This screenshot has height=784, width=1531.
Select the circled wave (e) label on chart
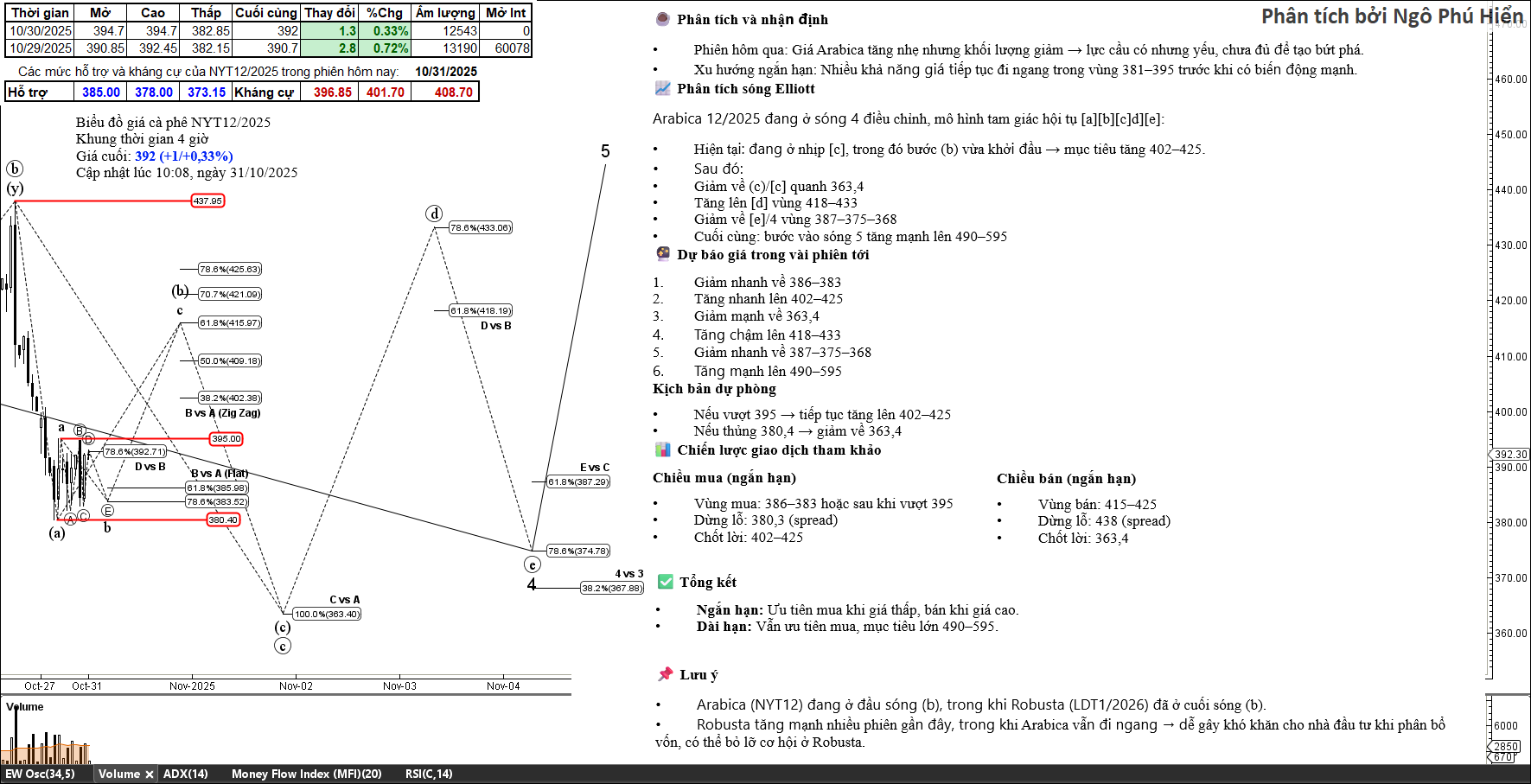coord(533,564)
